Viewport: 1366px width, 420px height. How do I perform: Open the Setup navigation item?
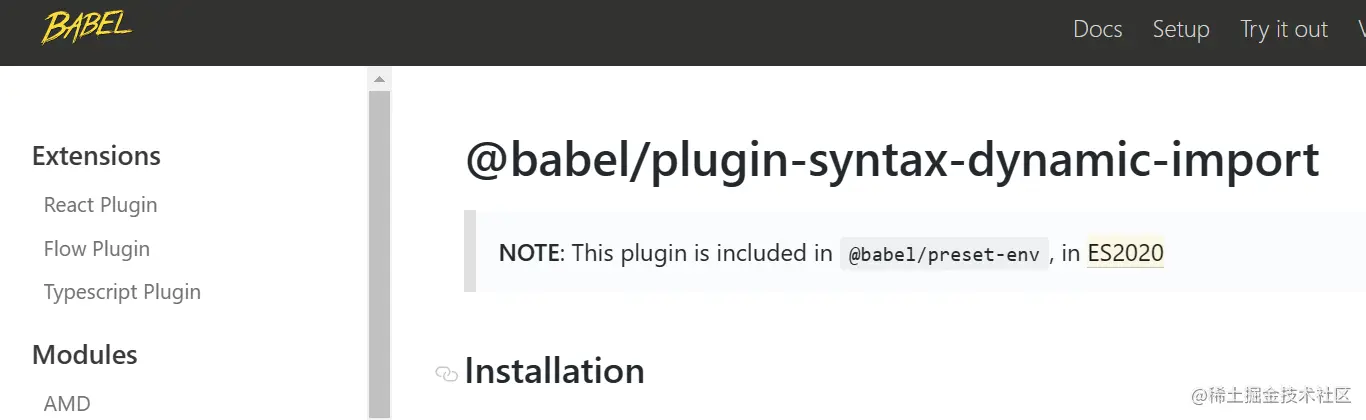(x=1181, y=29)
